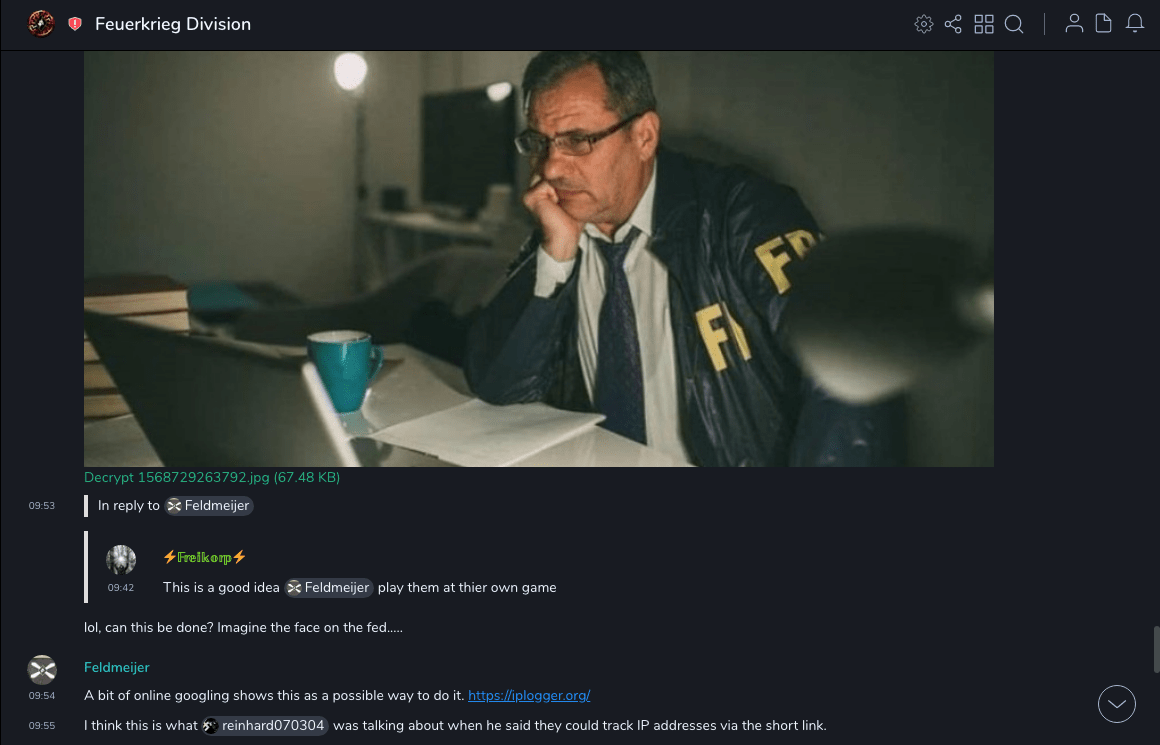
Task: Click the reinhard070304 user mention pill
Action: pyautogui.click(x=265, y=726)
